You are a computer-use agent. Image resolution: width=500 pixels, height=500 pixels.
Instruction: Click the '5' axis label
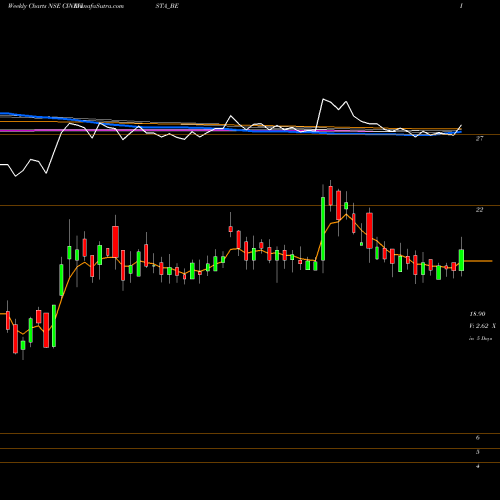click(x=478, y=452)
